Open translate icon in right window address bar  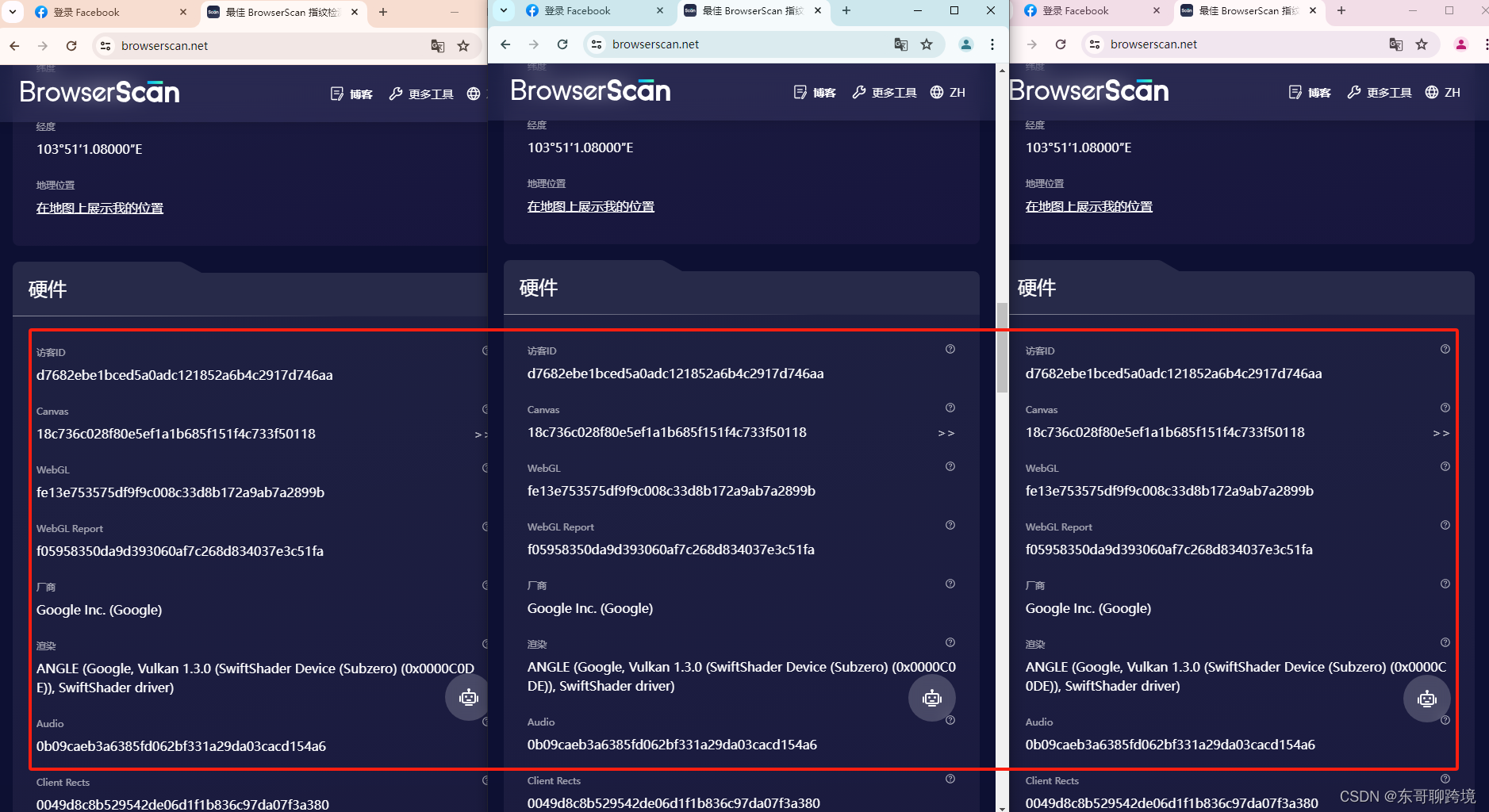pyautogui.click(x=1396, y=44)
